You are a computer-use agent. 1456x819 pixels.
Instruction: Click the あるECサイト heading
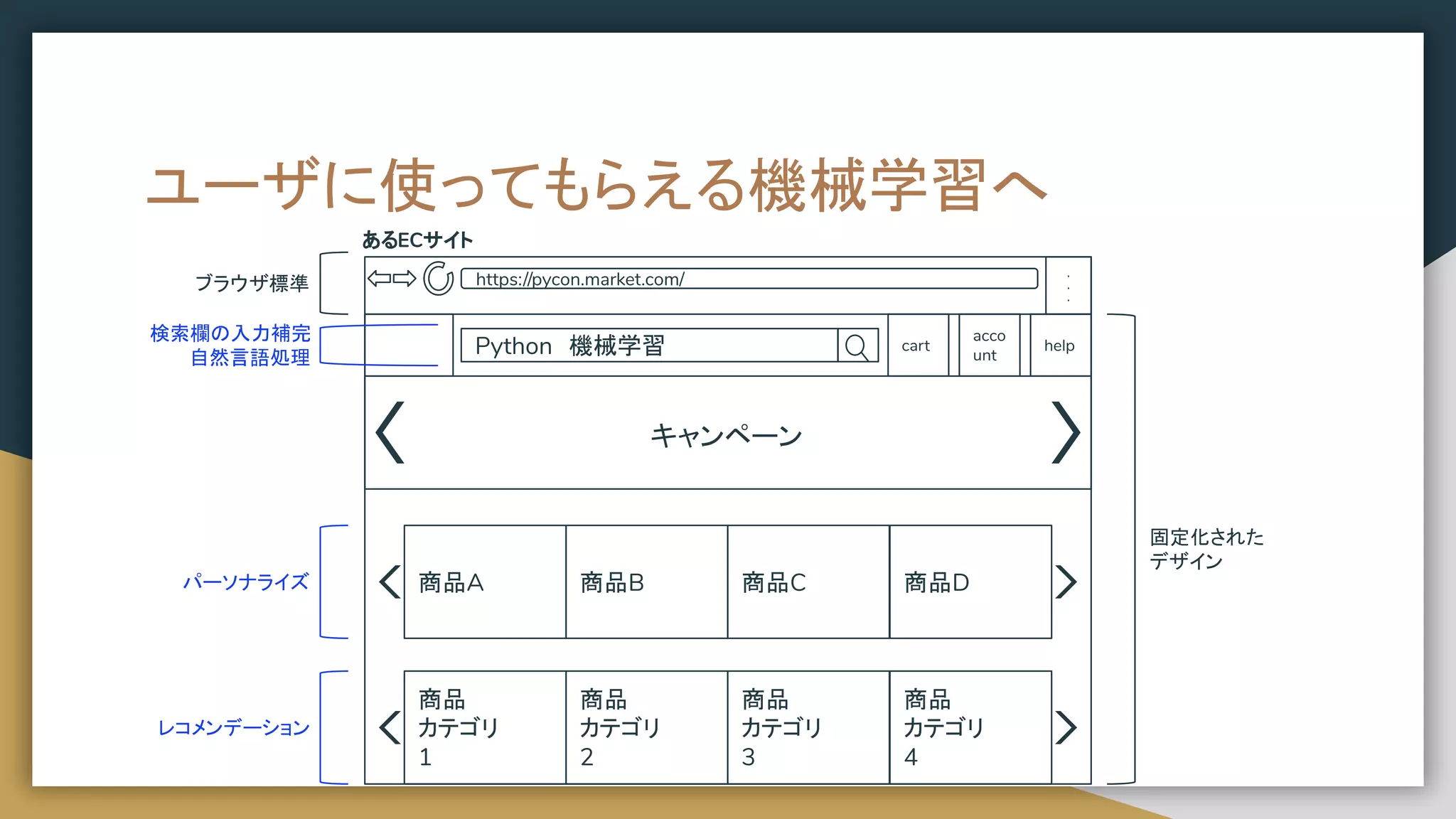(x=417, y=240)
